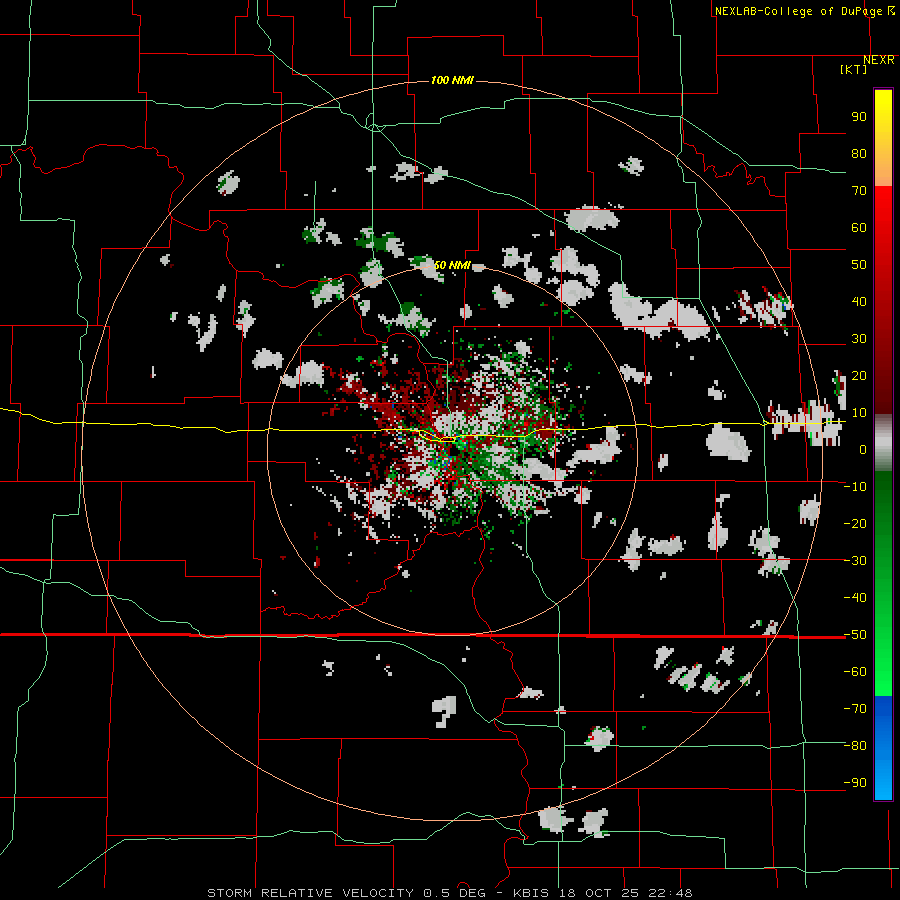
Task: Click the 90 value on the velocity scale
Action: tap(859, 117)
